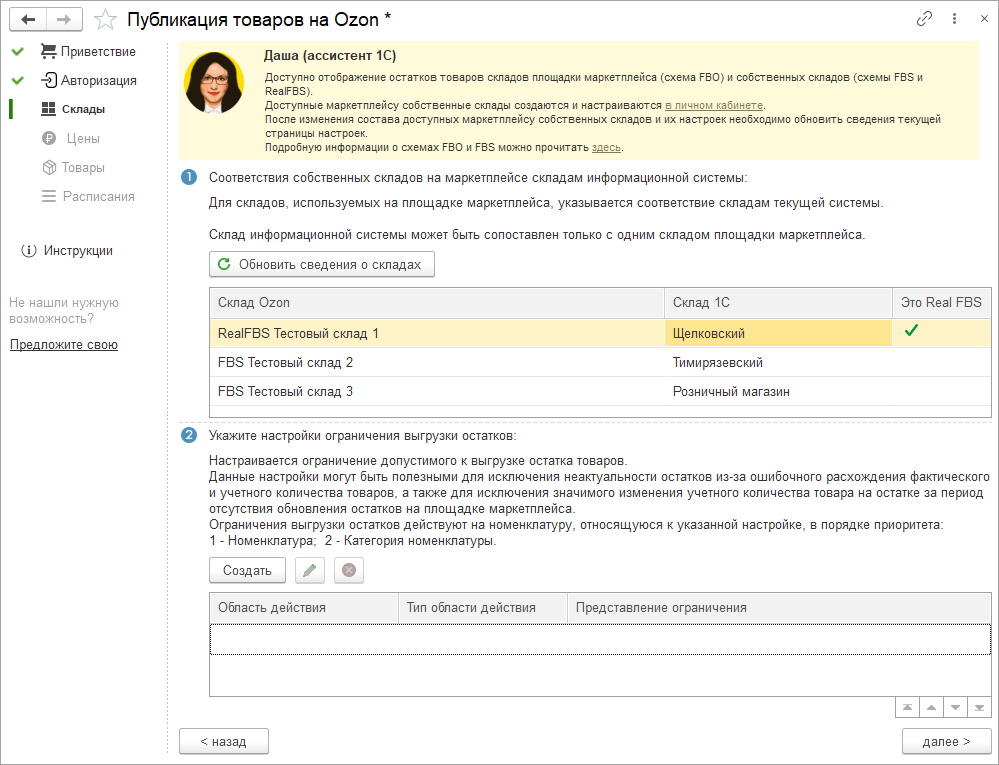Click the pencil edit restriction icon
The image size is (999, 765).
(310, 571)
